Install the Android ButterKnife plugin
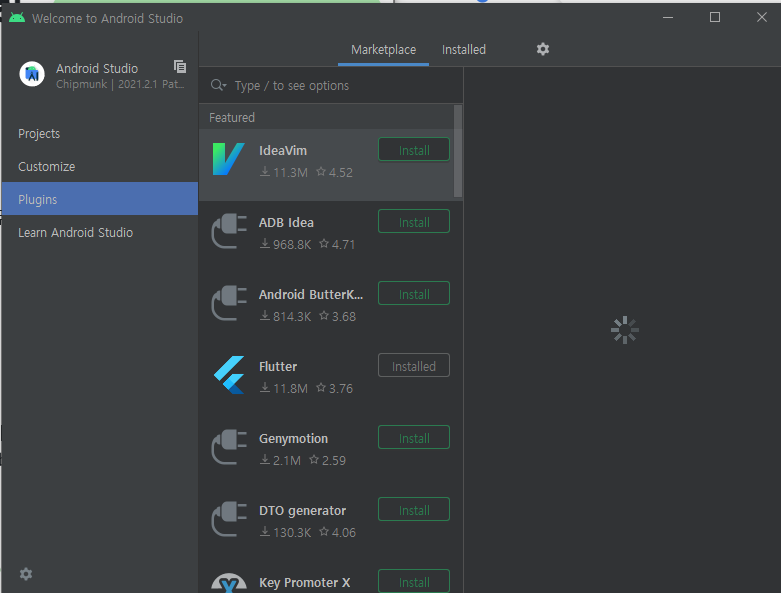781x593 pixels. 414,294
